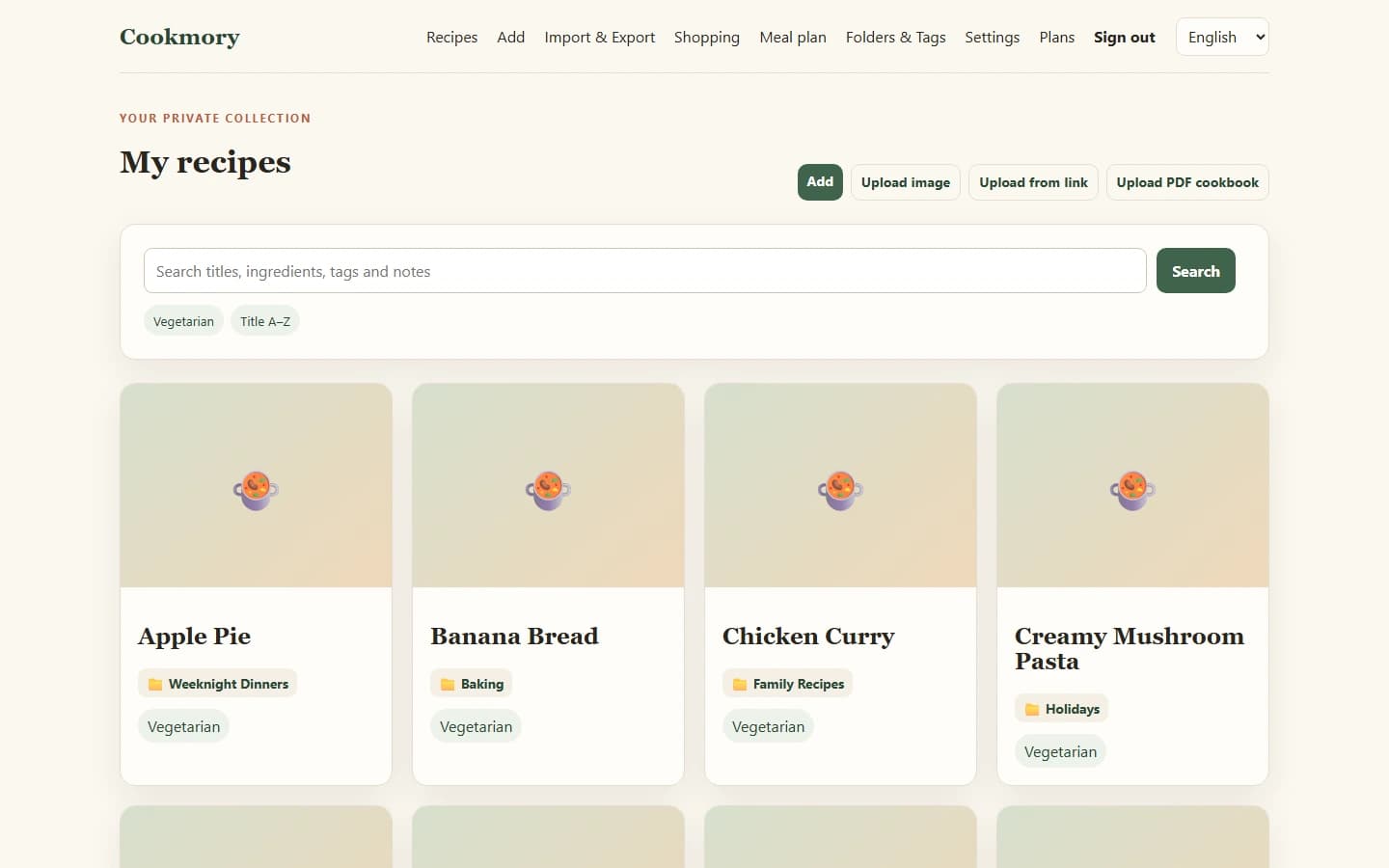The height and width of the screenshot is (868, 1389).
Task: Select the Family Recipes folder label
Action: [x=799, y=684]
